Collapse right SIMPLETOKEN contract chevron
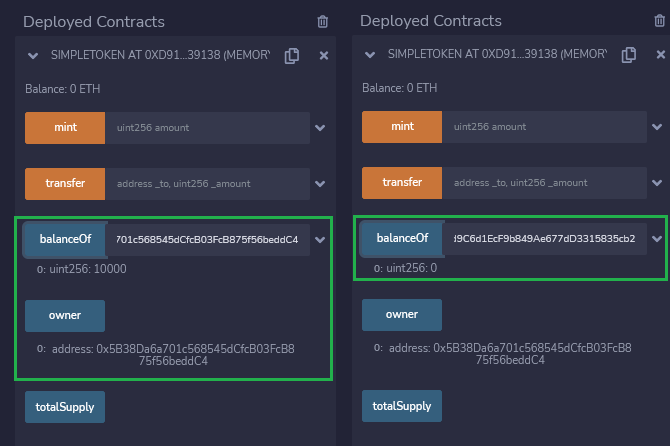The image size is (670, 446). tap(370, 55)
